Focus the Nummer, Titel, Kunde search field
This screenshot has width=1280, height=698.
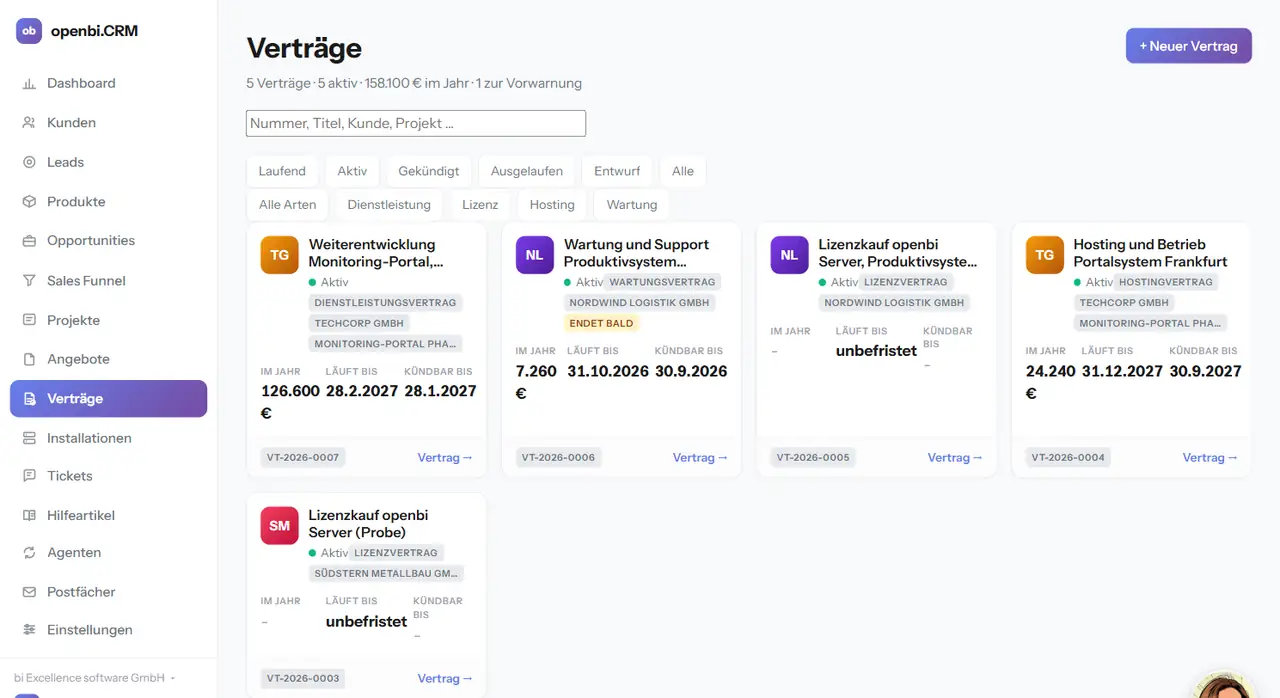(x=416, y=124)
